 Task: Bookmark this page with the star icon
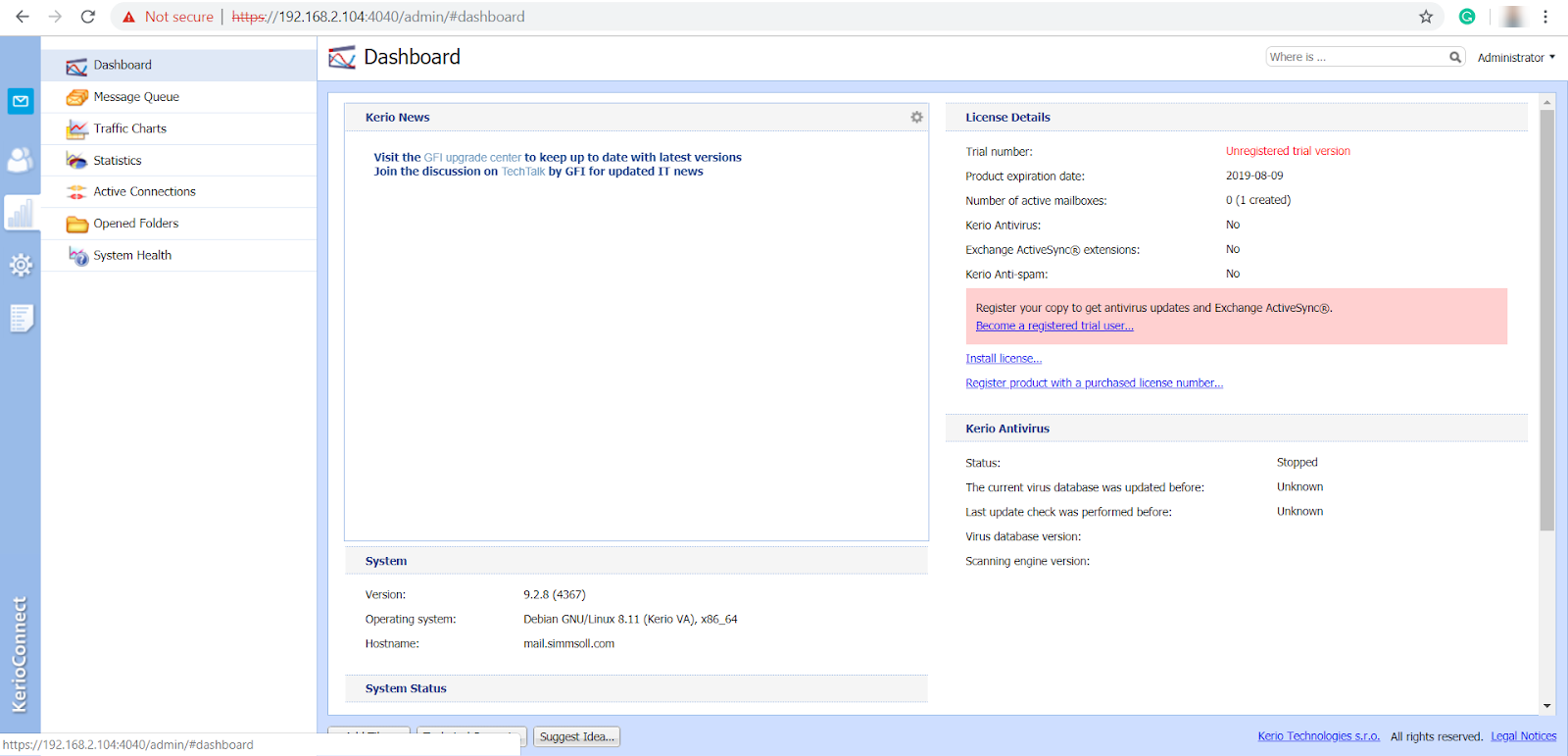pyautogui.click(x=1426, y=17)
